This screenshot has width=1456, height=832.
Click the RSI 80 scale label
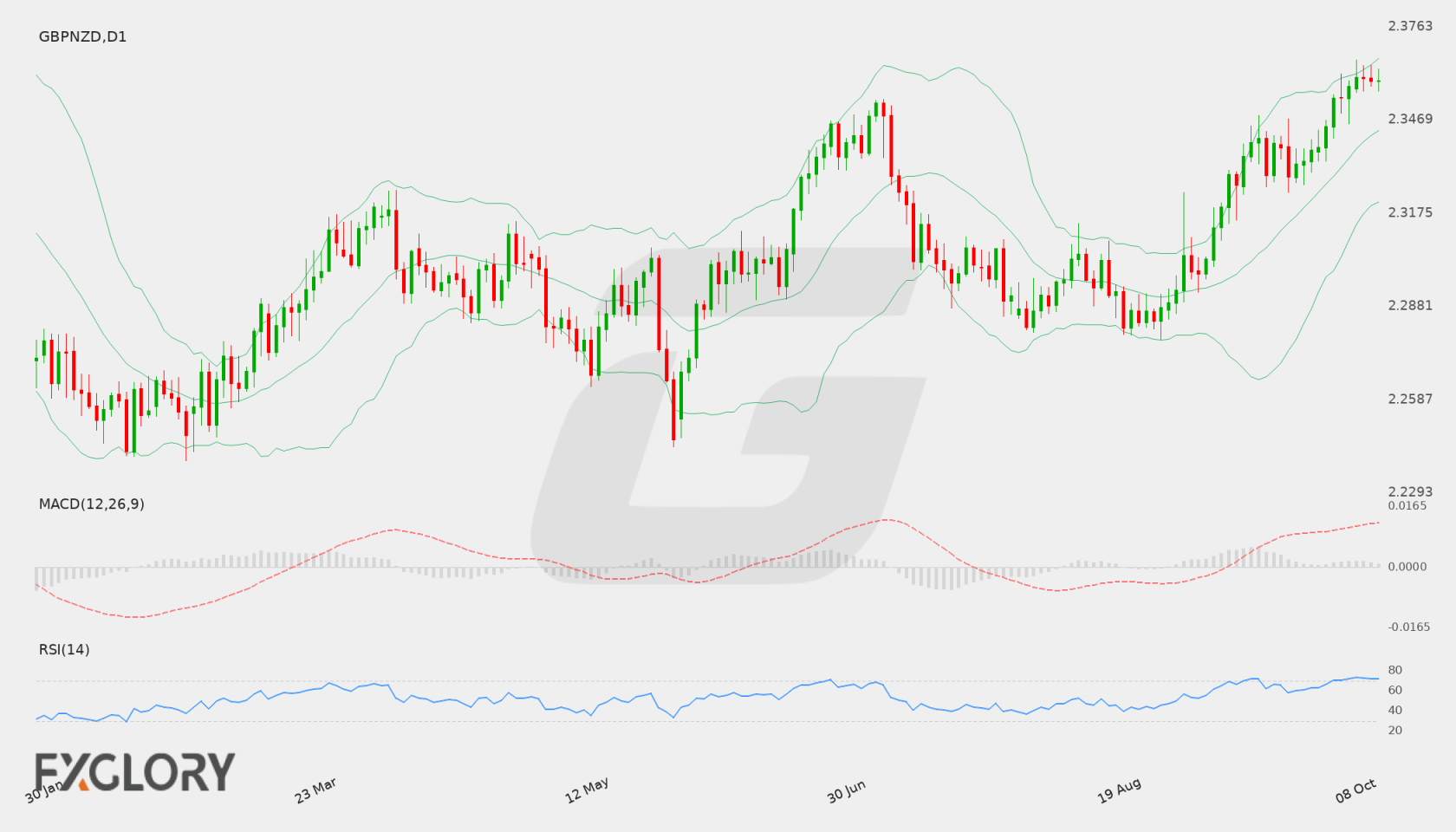(1395, 670)
